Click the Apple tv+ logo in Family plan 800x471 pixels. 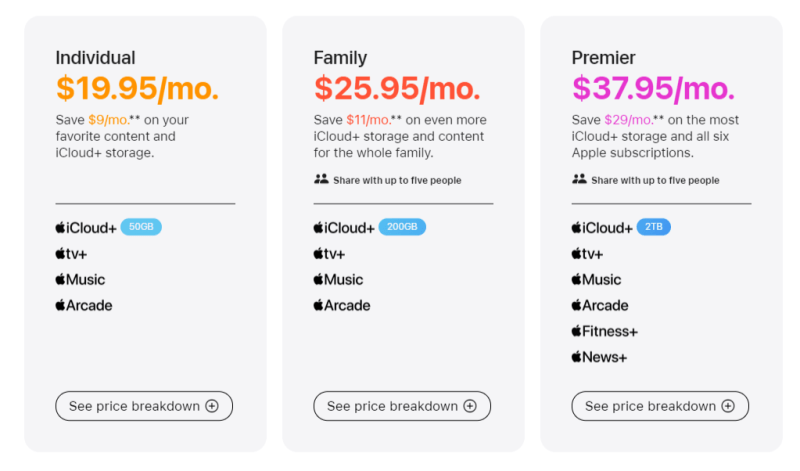(329, 254)
